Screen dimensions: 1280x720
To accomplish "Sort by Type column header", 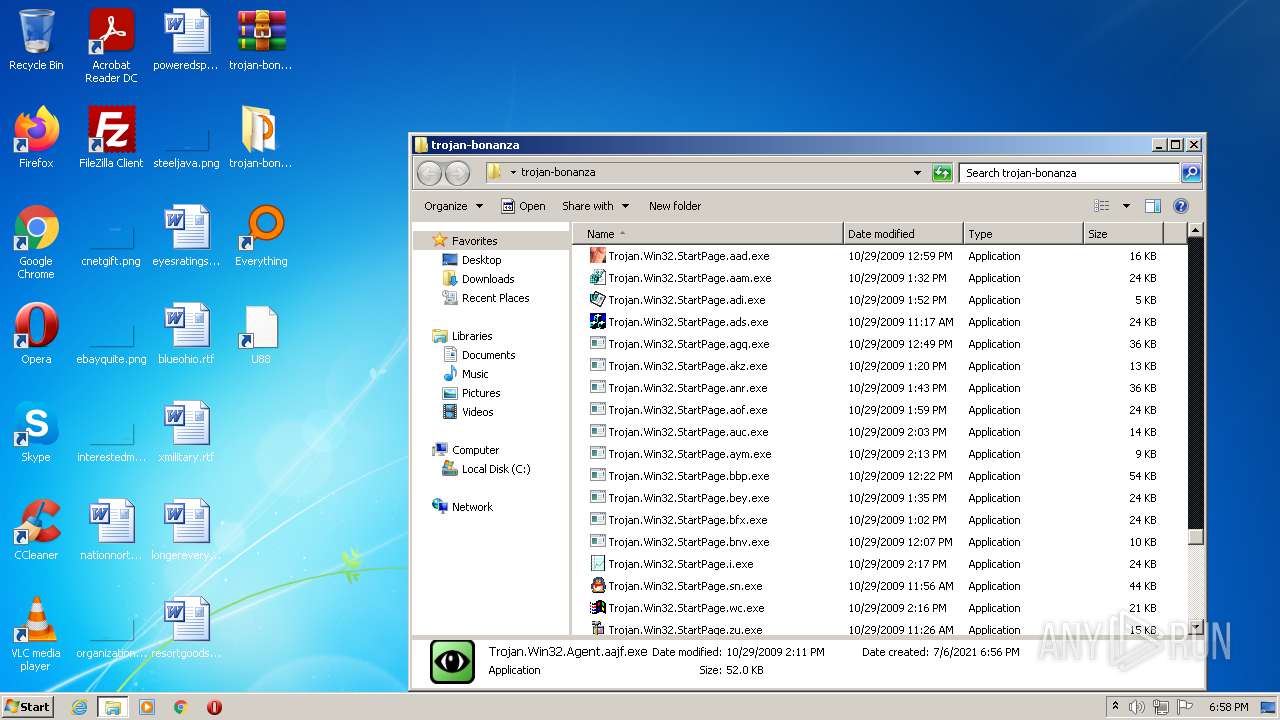I will pos(1023,234).
